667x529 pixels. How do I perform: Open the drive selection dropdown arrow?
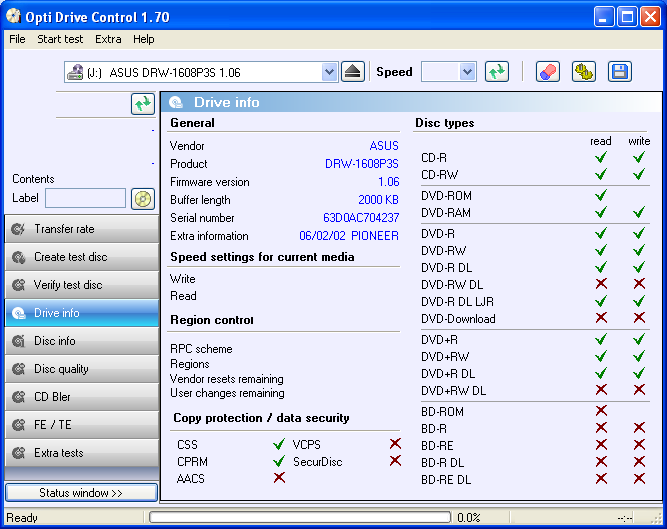329,72
